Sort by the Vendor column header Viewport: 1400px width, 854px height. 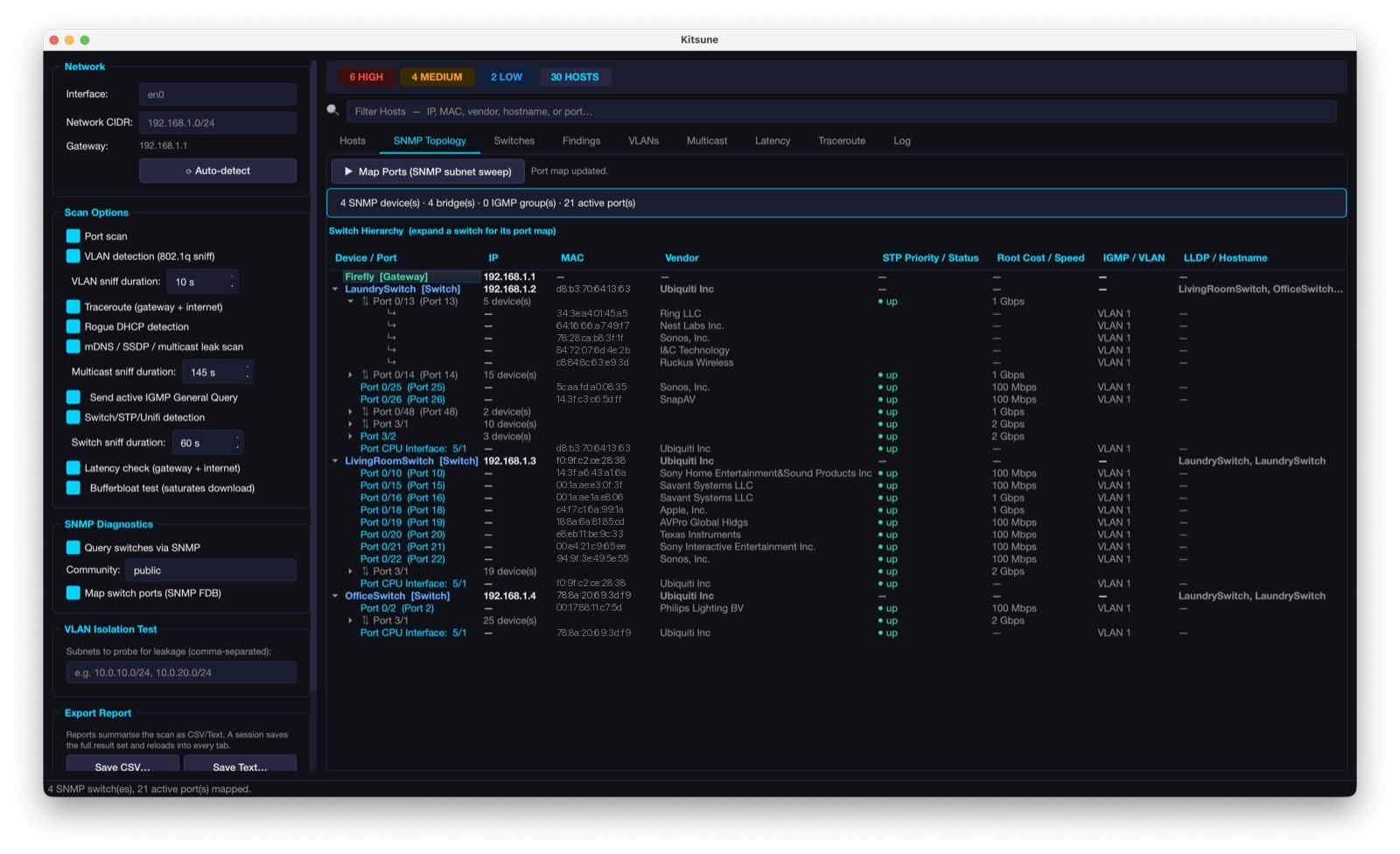(682, 258)
